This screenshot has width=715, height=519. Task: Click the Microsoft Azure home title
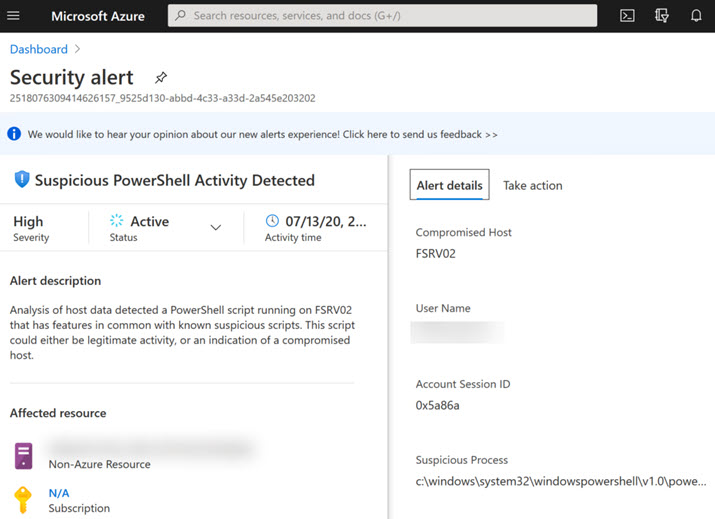(98, 16)
